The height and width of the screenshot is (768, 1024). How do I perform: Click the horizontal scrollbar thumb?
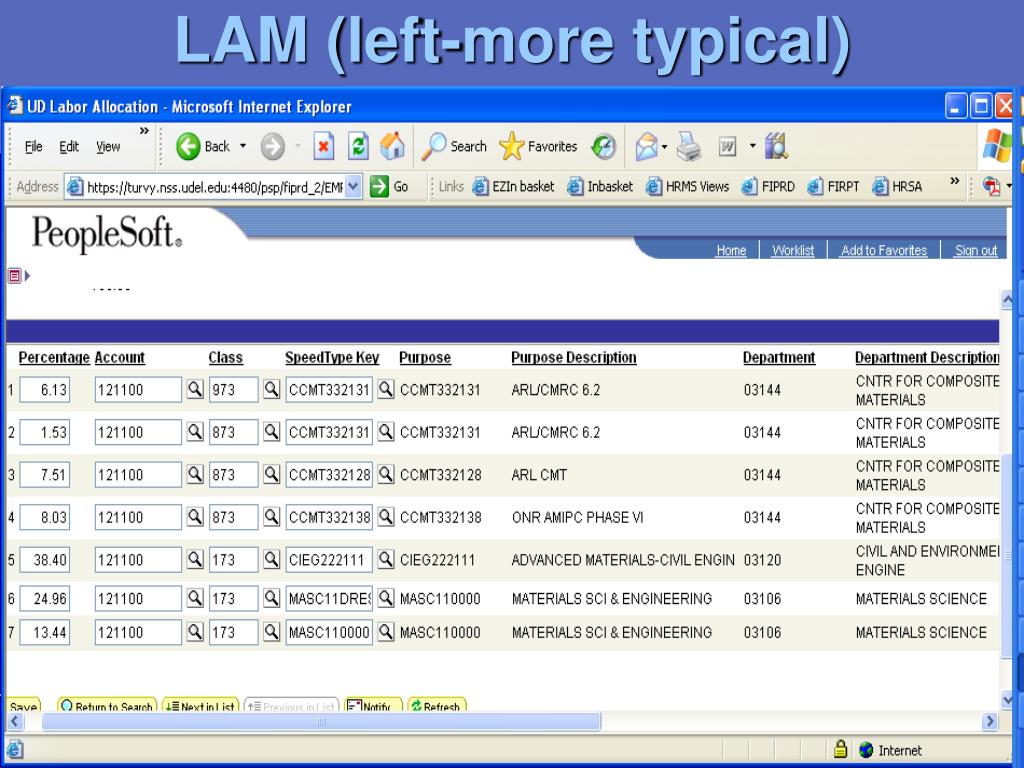pyautogui.click(x=320, y=721)
